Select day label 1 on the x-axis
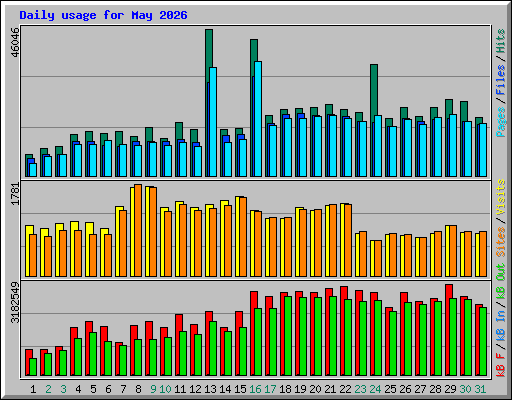The height and width of the screenshot is (400, 512). point(33,389)
